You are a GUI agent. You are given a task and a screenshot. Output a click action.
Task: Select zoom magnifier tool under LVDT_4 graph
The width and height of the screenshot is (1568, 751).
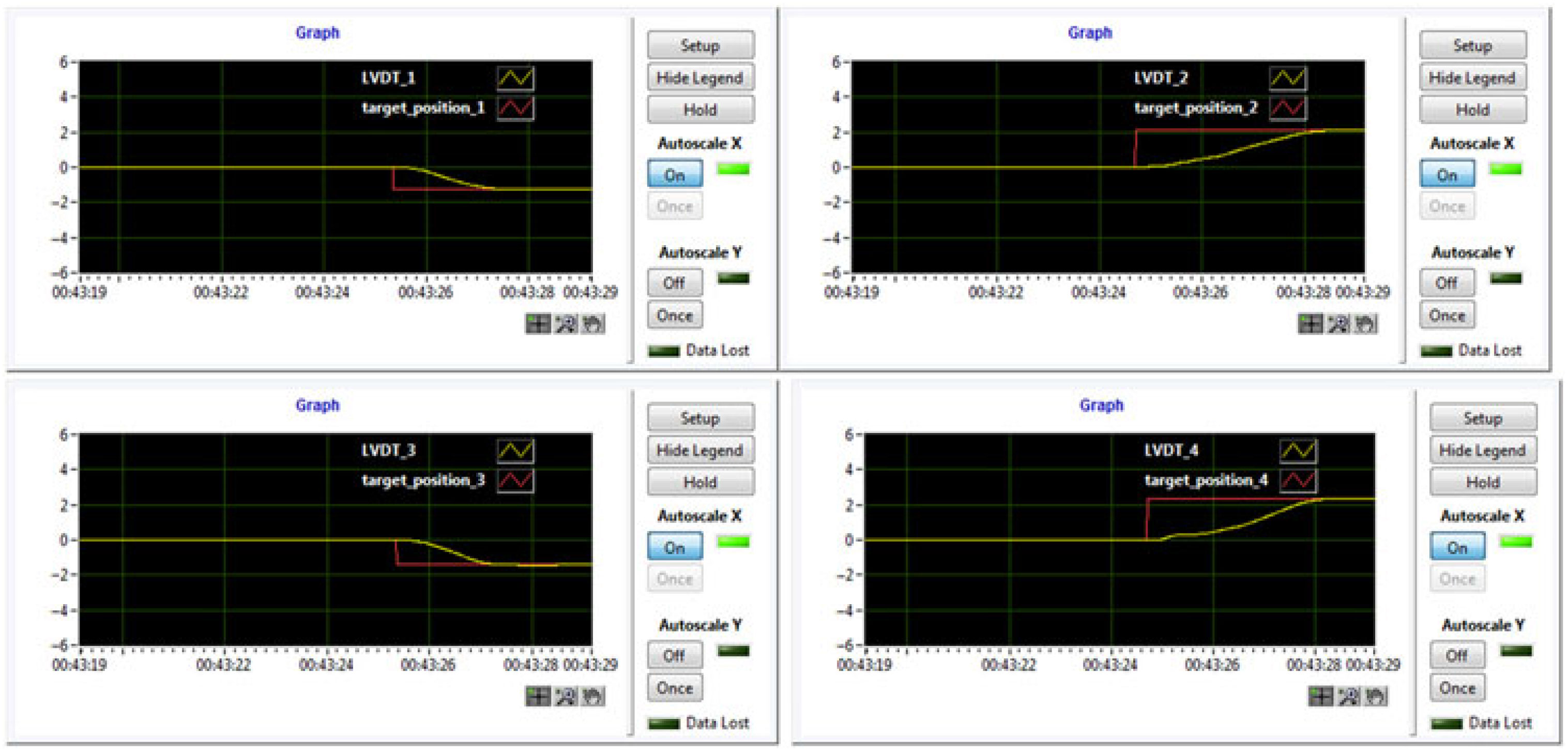(1348, 696)
